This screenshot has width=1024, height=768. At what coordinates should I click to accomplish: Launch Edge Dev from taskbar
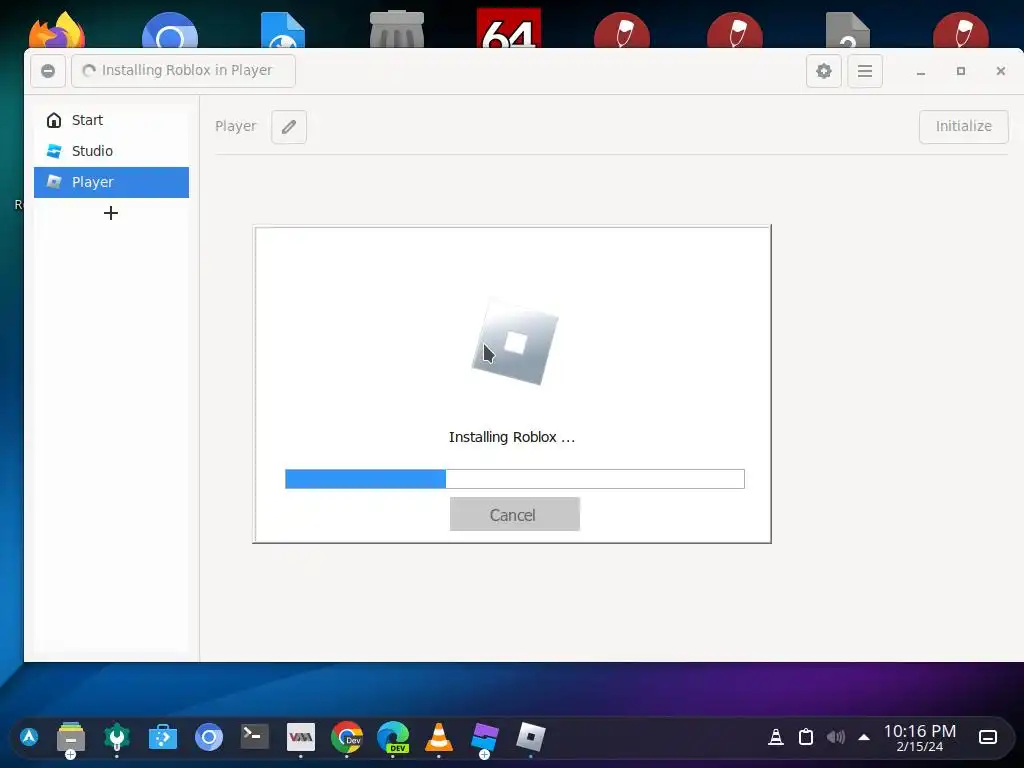[x=393, y=737]
